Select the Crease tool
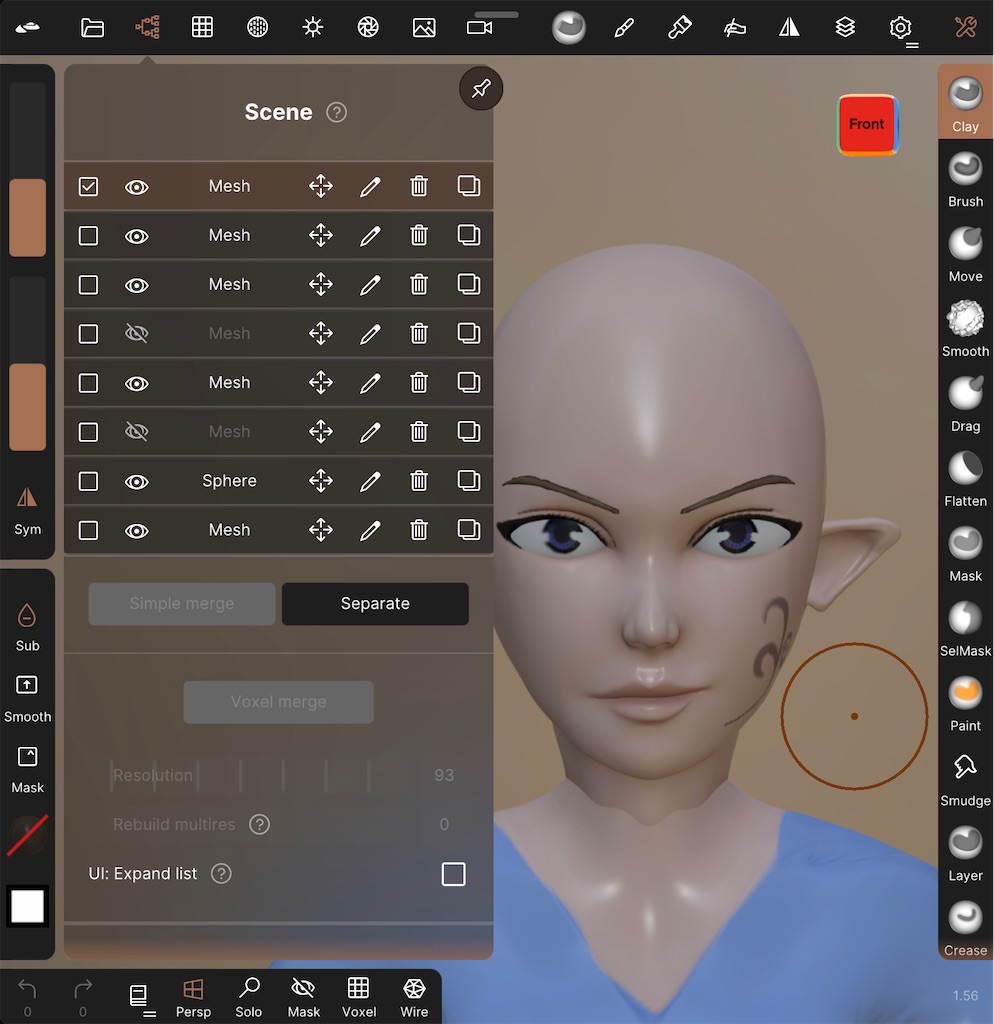The image size is (994, 1024). pyautogui.click(x=965, y=929)
